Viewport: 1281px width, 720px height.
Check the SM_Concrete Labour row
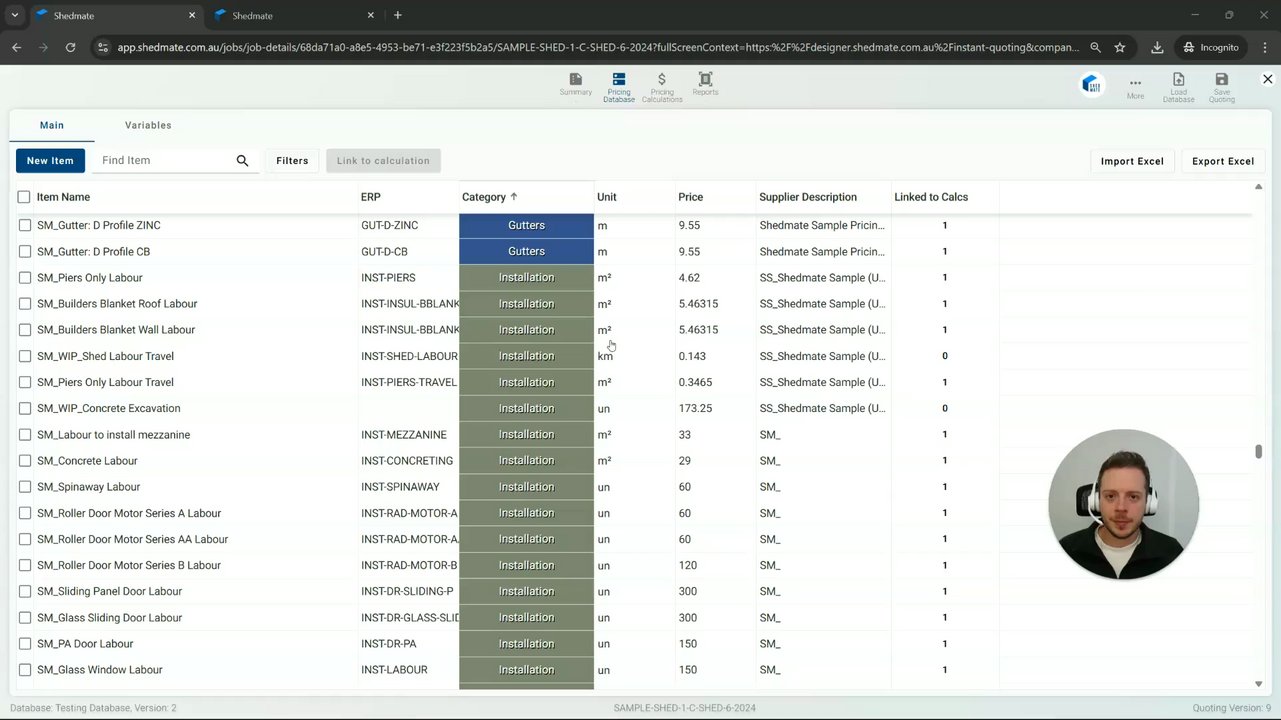click(x=25, y=461)
